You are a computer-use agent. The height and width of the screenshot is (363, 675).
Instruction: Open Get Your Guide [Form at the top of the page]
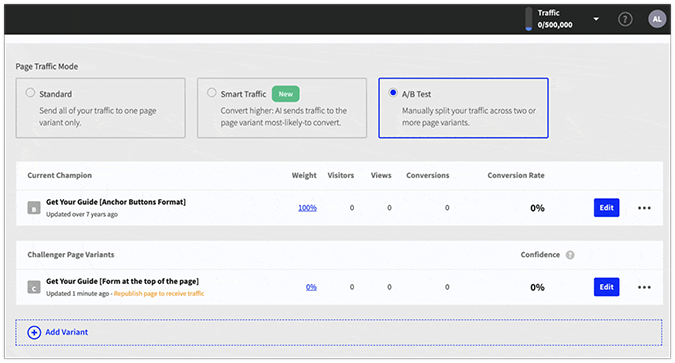[x=122, y=281]
